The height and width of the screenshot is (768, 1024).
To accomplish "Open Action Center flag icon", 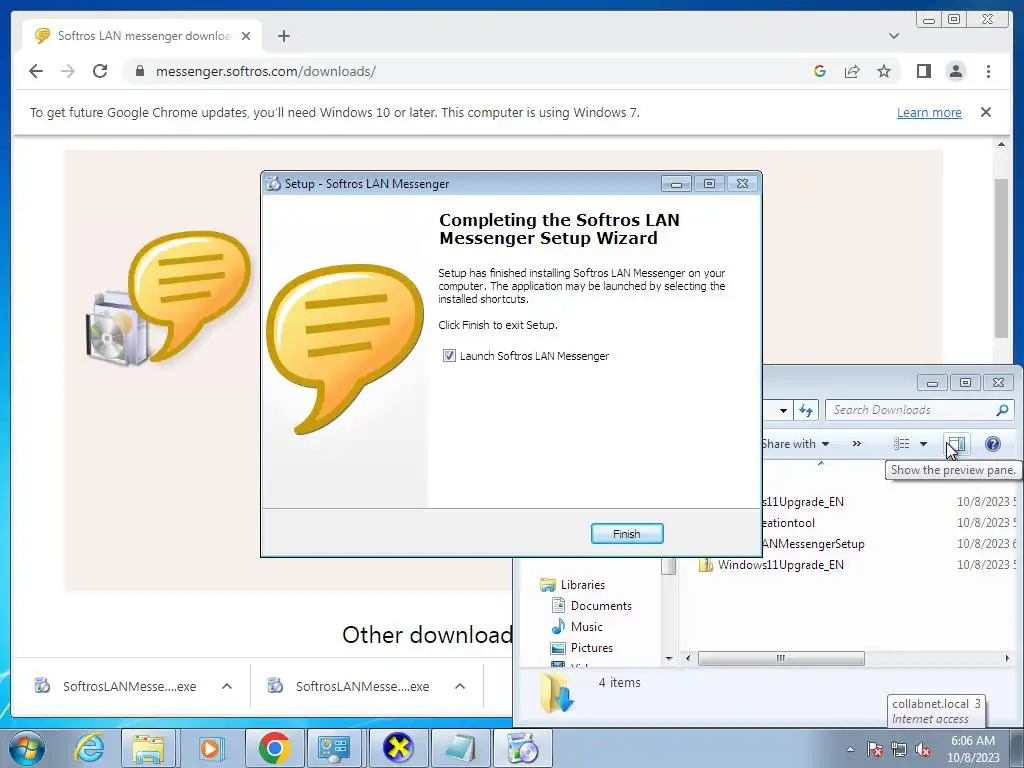I will click(874, 749).
